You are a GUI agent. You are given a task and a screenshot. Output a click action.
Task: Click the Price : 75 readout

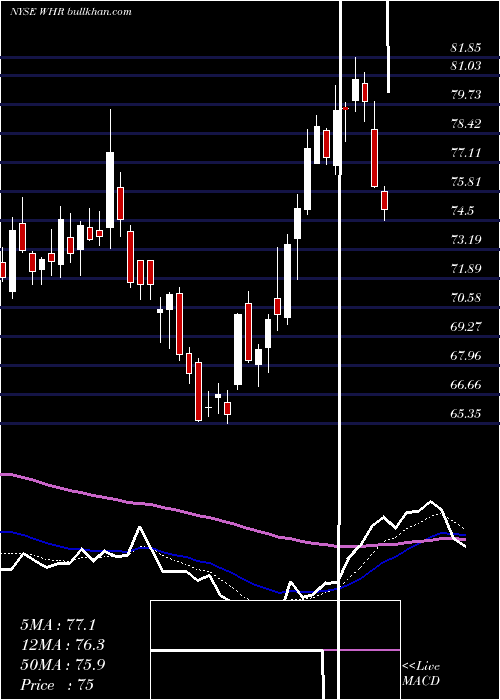pos(57,685)
